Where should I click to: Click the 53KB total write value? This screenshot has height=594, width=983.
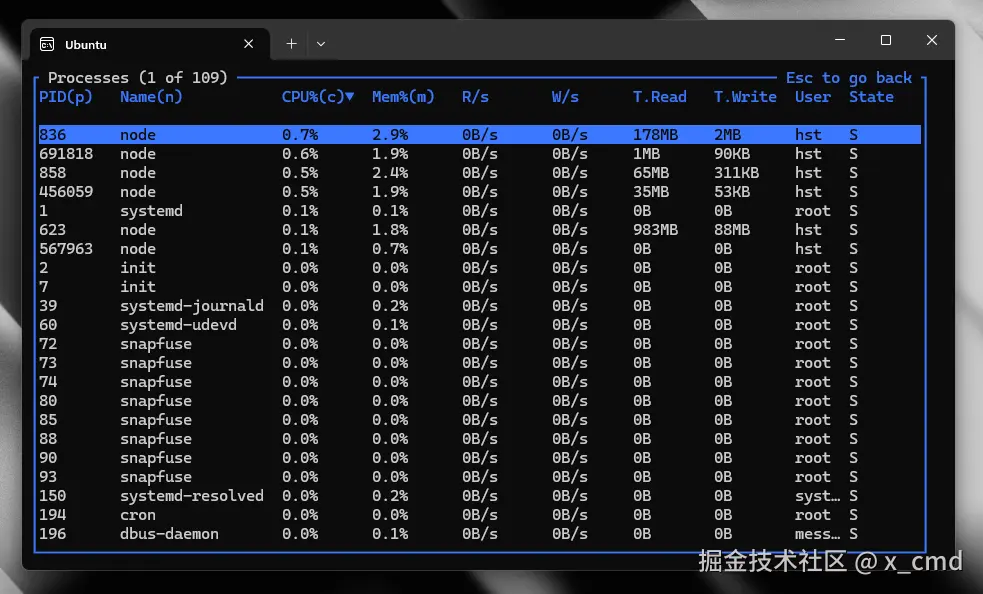pyautogui.click(x=732, y=192)
